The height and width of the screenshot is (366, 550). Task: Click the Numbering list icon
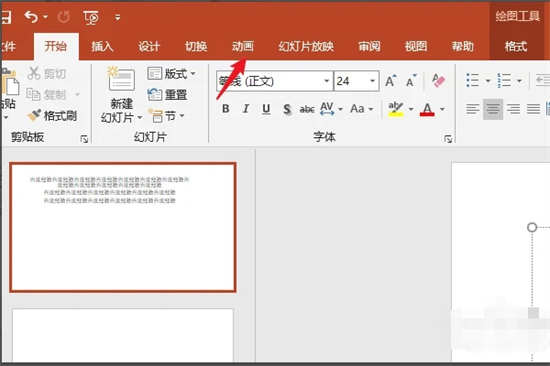coord(504,80)
